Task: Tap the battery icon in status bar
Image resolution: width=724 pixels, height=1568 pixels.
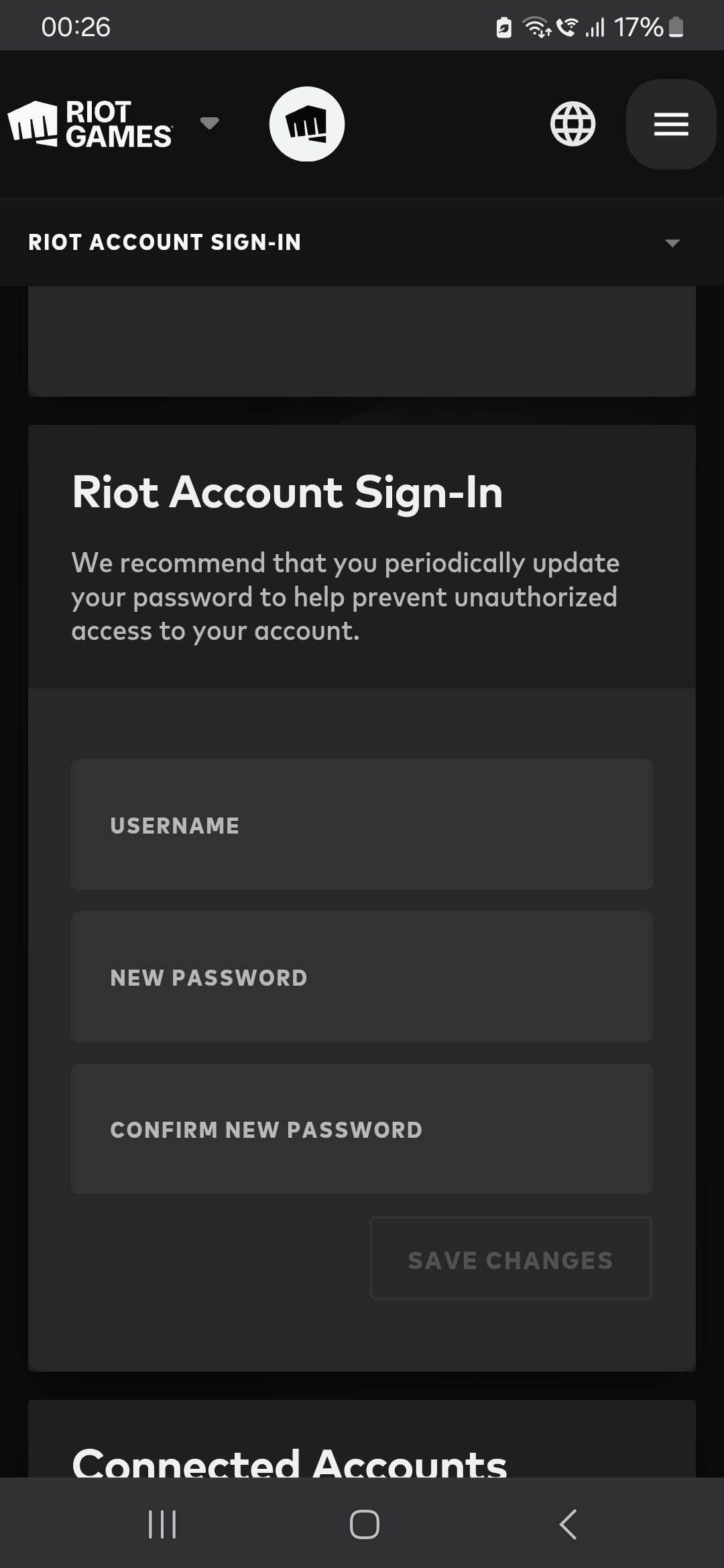Action: [x=676, y=27]
